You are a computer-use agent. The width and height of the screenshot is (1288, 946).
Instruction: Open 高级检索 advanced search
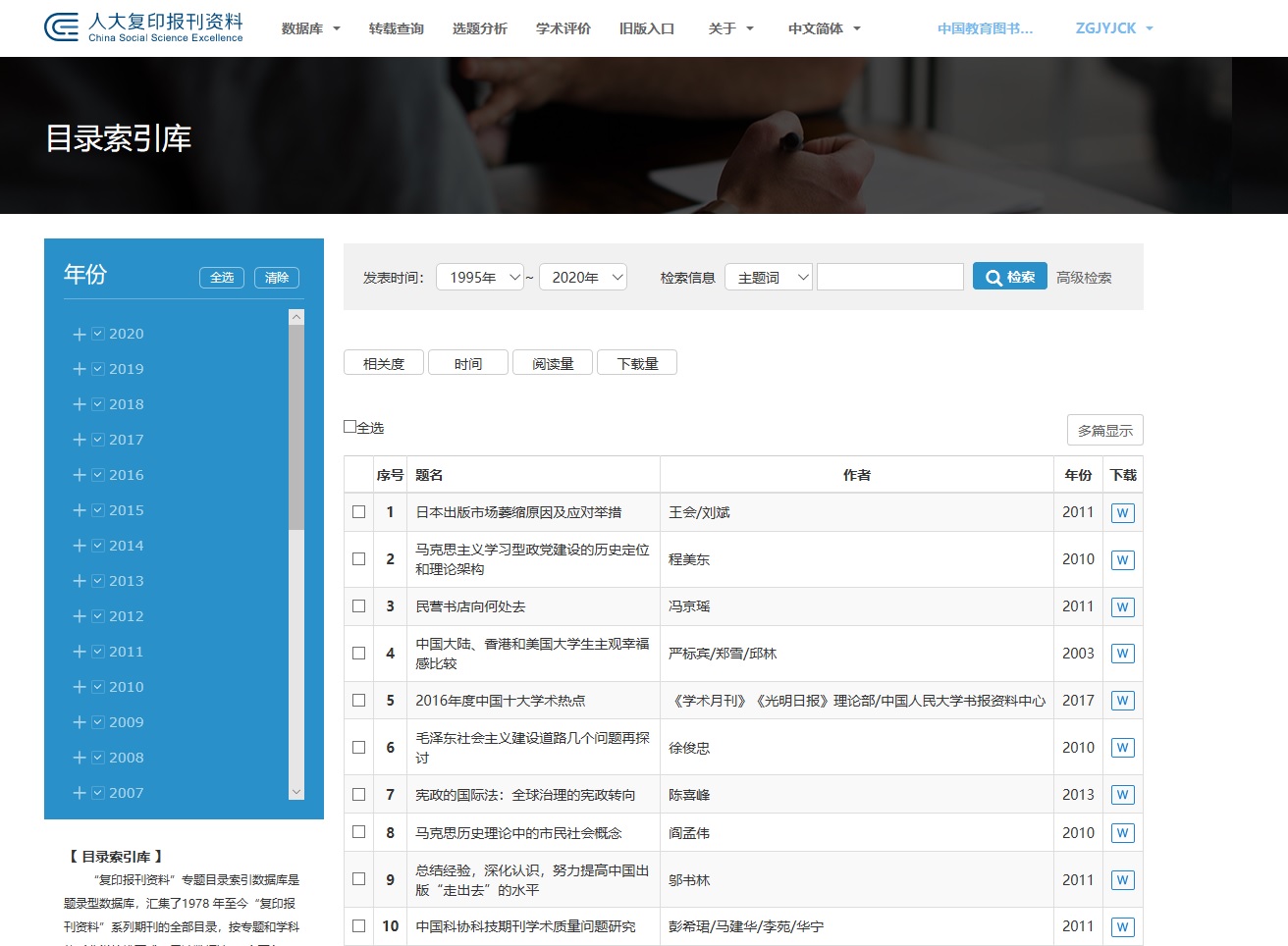pyautogui.click(x=1084, y=277)
